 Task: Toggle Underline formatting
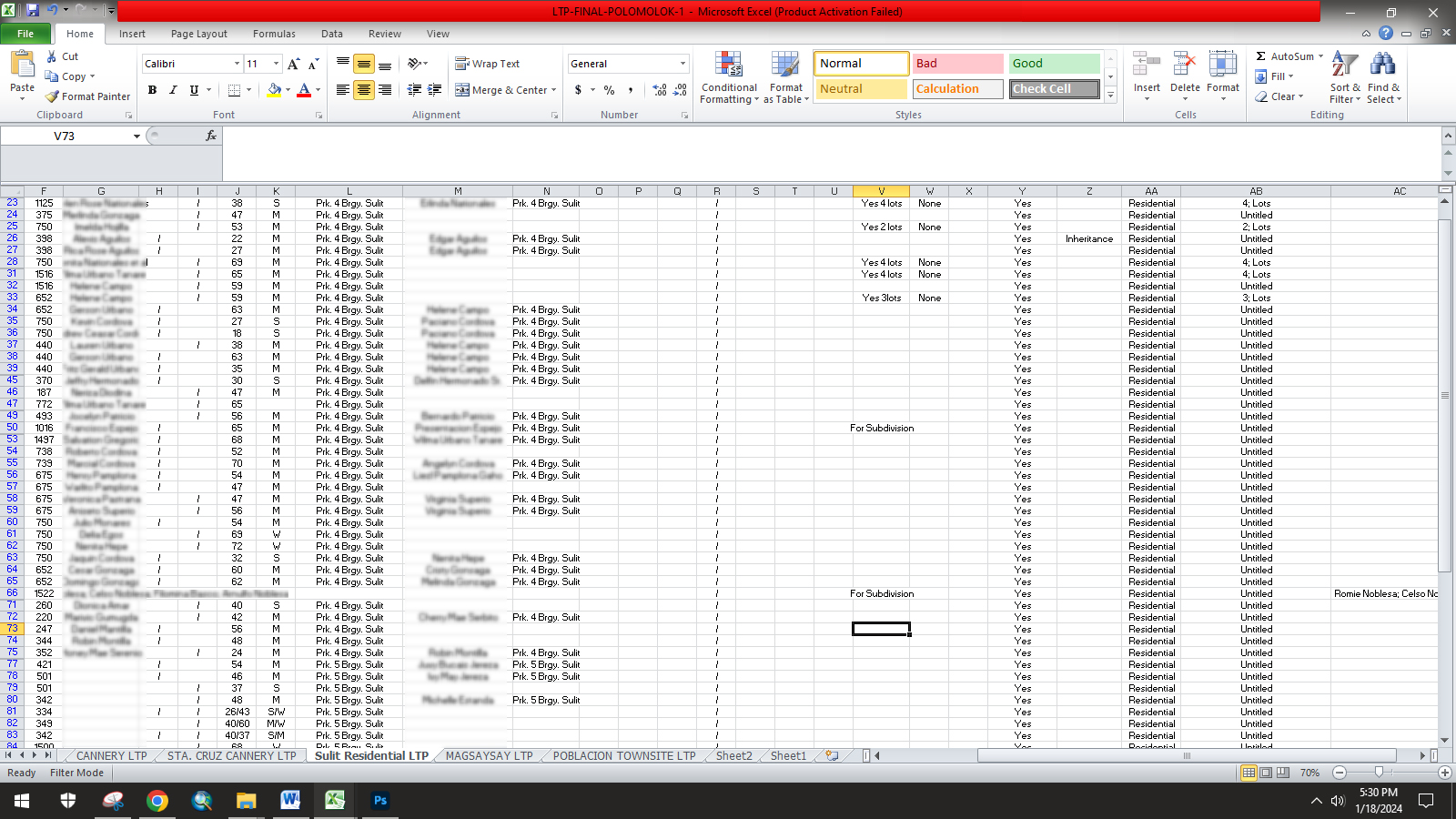194,90
